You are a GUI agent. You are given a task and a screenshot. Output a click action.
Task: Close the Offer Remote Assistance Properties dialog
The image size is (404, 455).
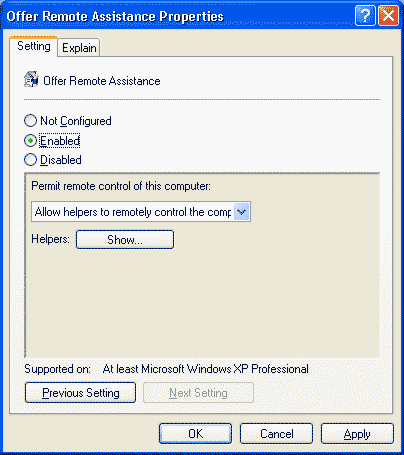tap(388, 15)
